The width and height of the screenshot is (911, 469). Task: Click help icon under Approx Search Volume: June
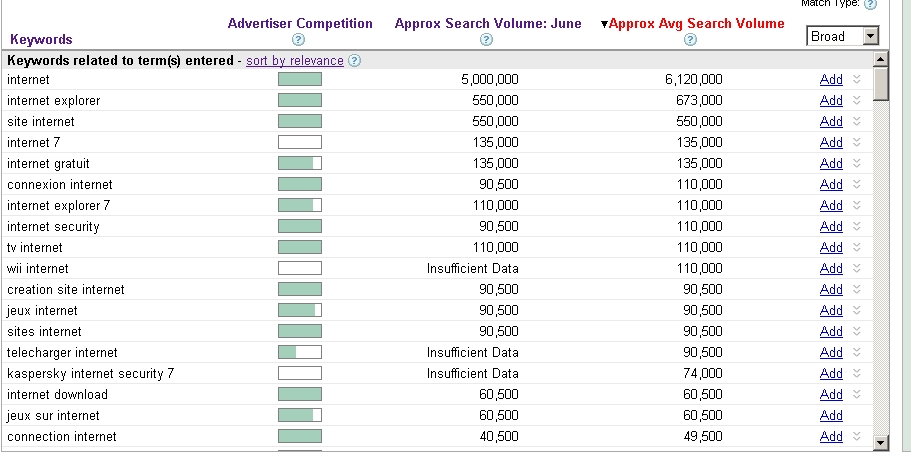tap(486, 40)
